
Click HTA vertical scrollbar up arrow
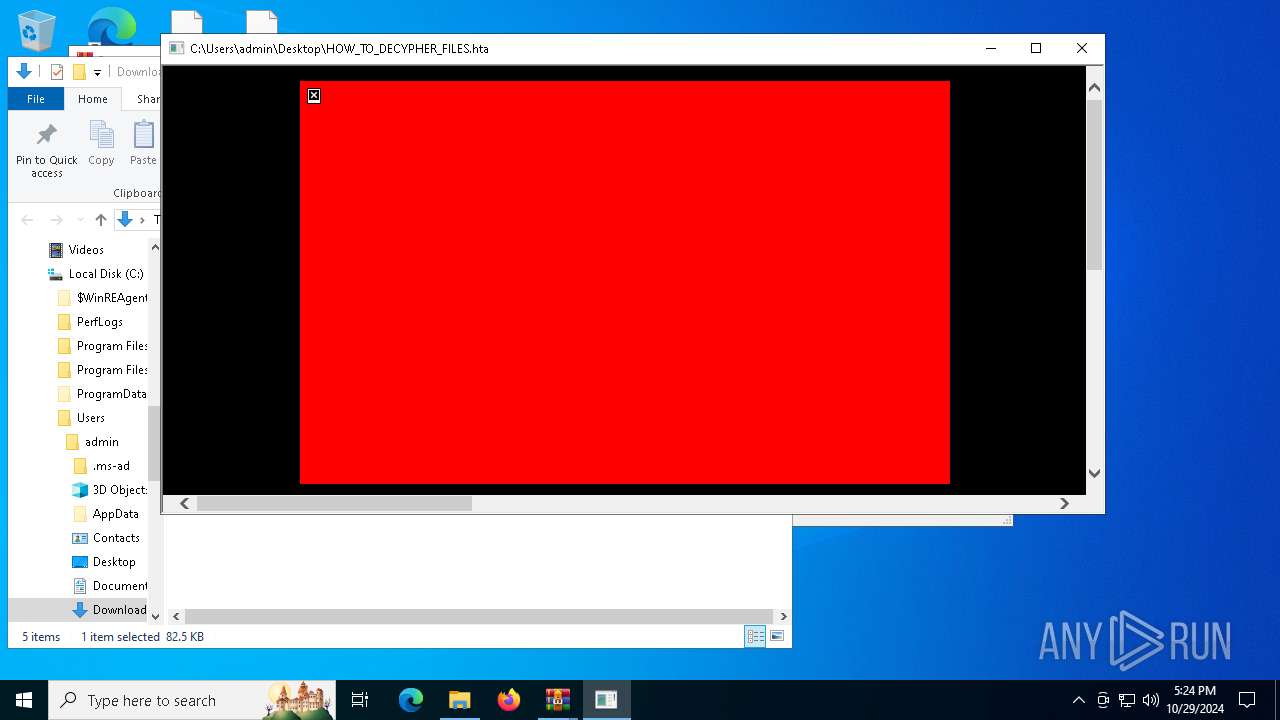pyautogui.click(x=1094, y=88)
